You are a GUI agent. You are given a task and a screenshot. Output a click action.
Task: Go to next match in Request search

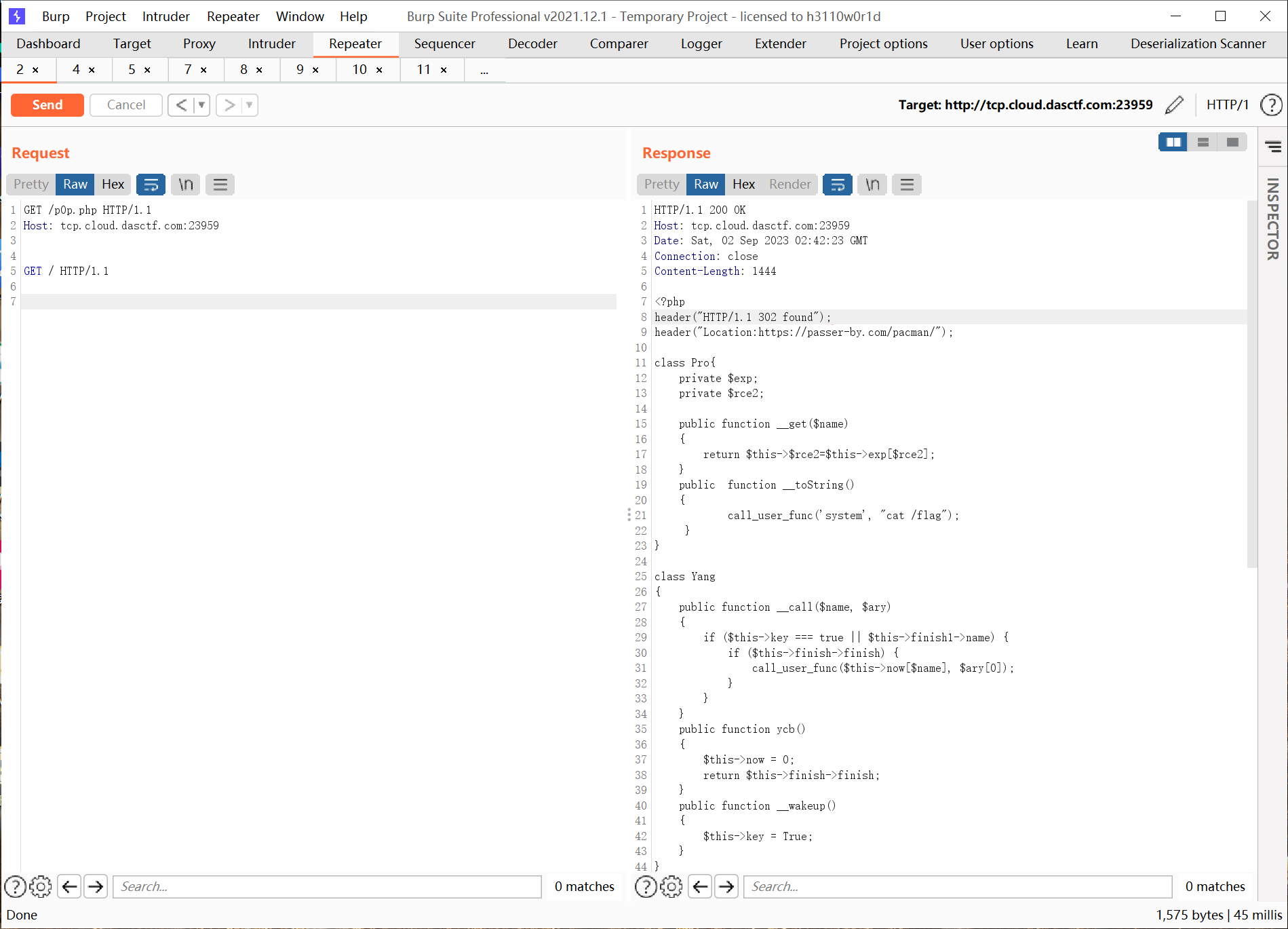96,886
